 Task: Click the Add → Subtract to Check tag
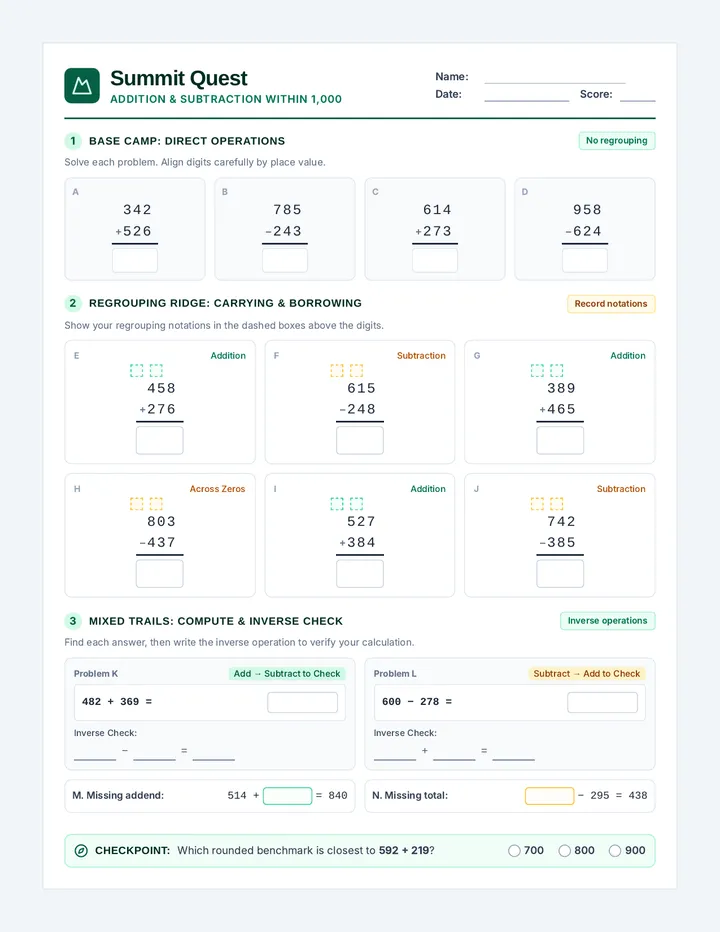[x=287, y=673]
